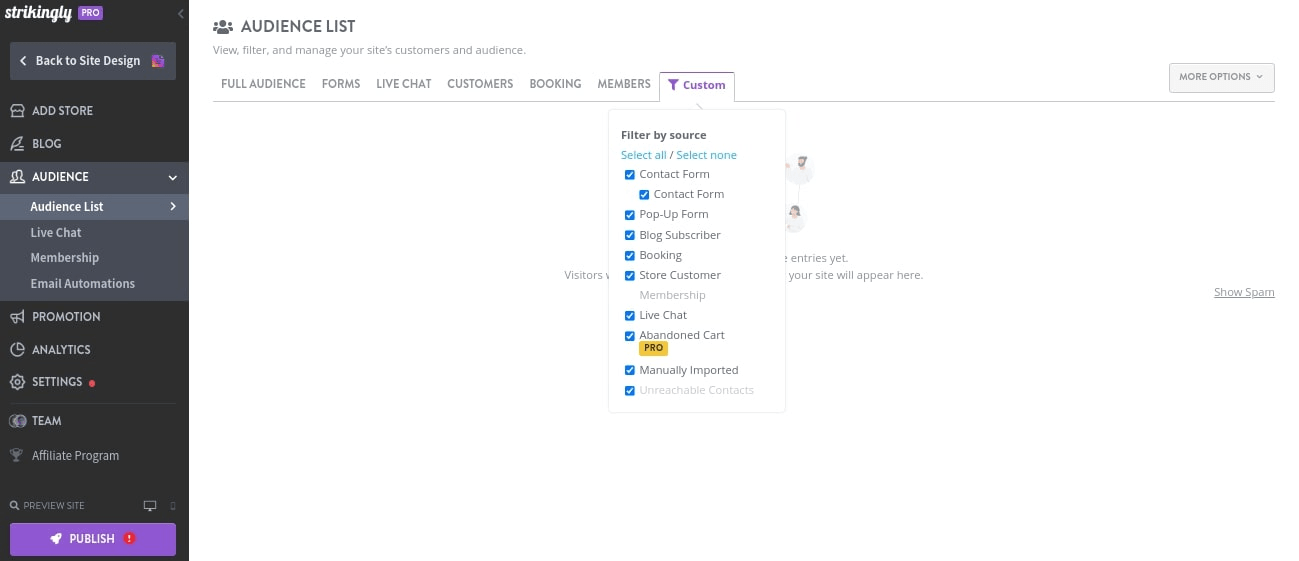This screenshot has height=561, width=1299.
Task: Open the Affiliate Program trophy icon
Action: pyautogui.click(x=16, y=455)
